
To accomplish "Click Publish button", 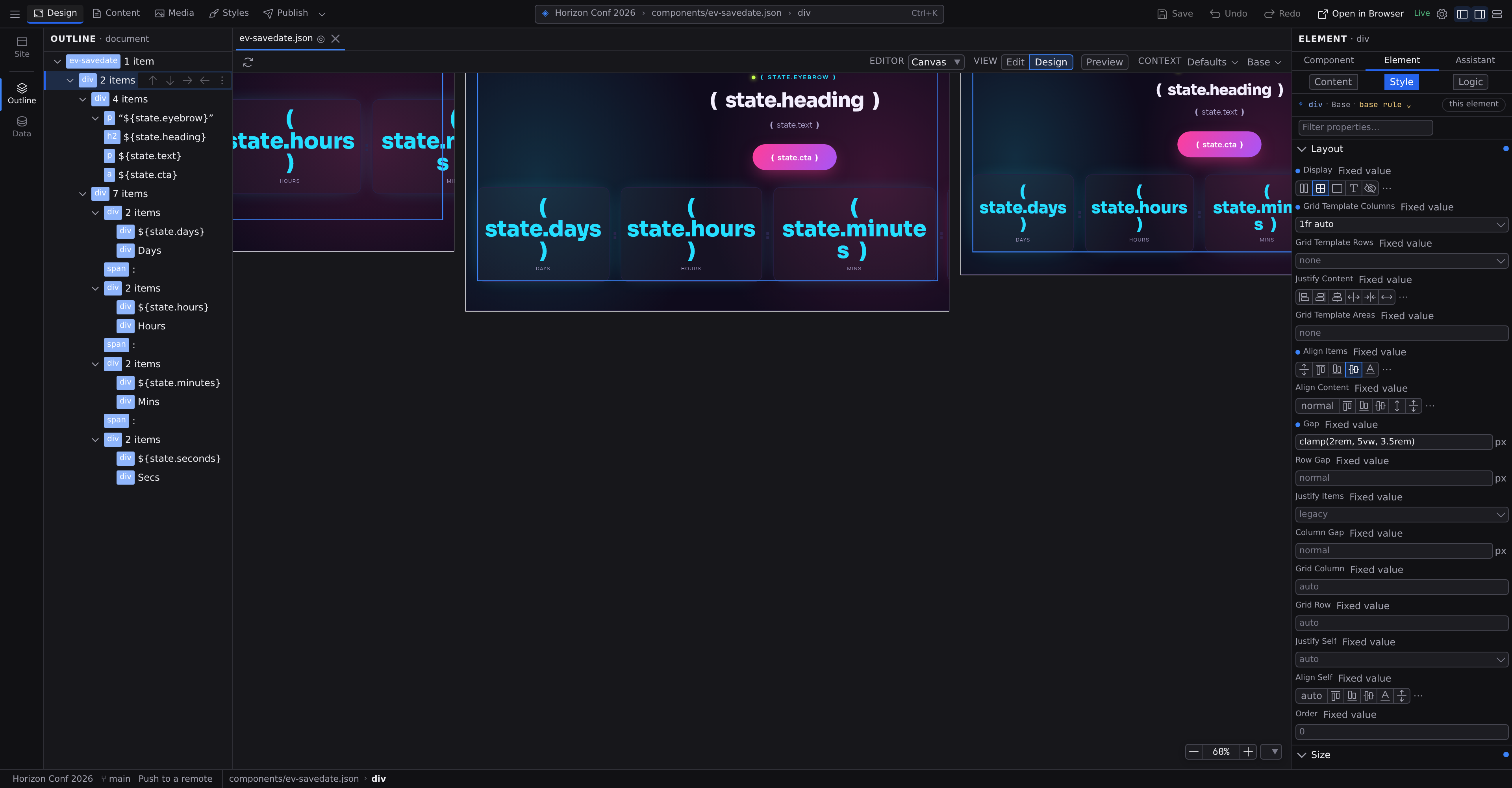I will [286, 13].
